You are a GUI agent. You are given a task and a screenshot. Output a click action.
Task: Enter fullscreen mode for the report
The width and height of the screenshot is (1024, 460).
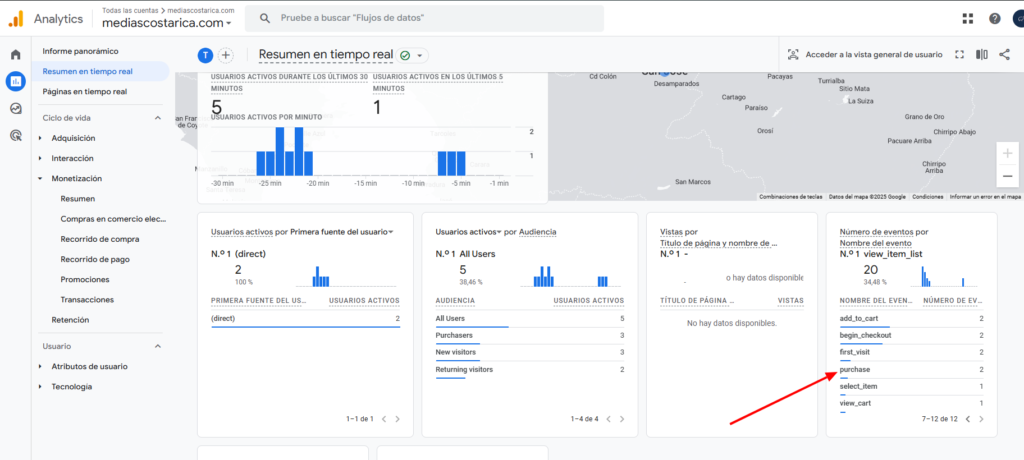coord(959,55)
